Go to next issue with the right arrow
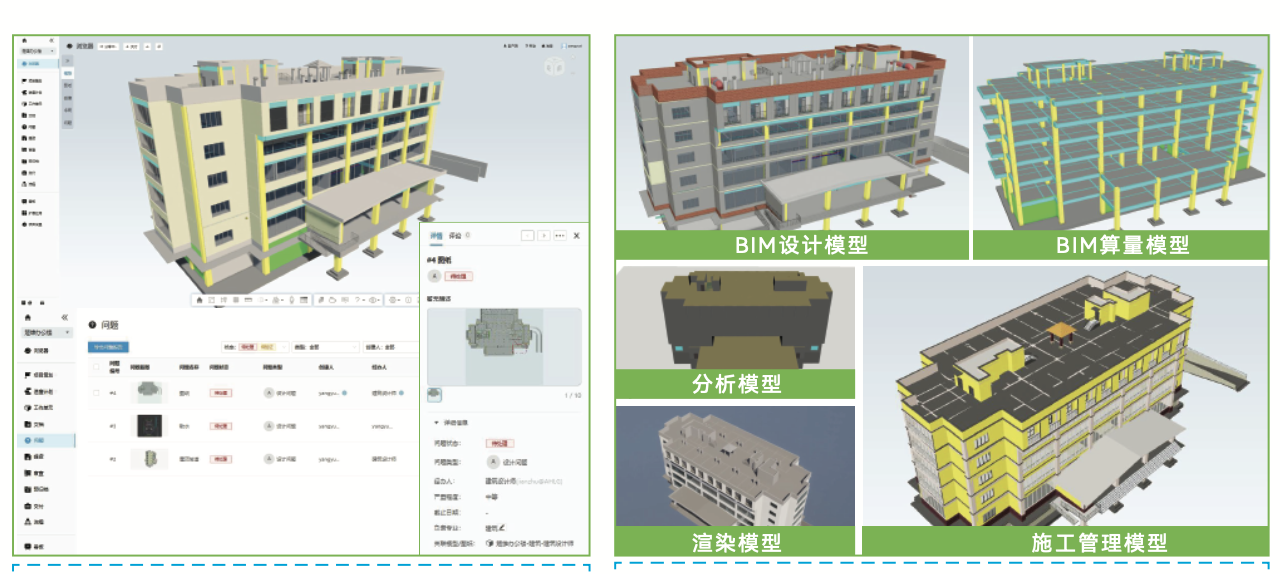 [x=543, y=236]
